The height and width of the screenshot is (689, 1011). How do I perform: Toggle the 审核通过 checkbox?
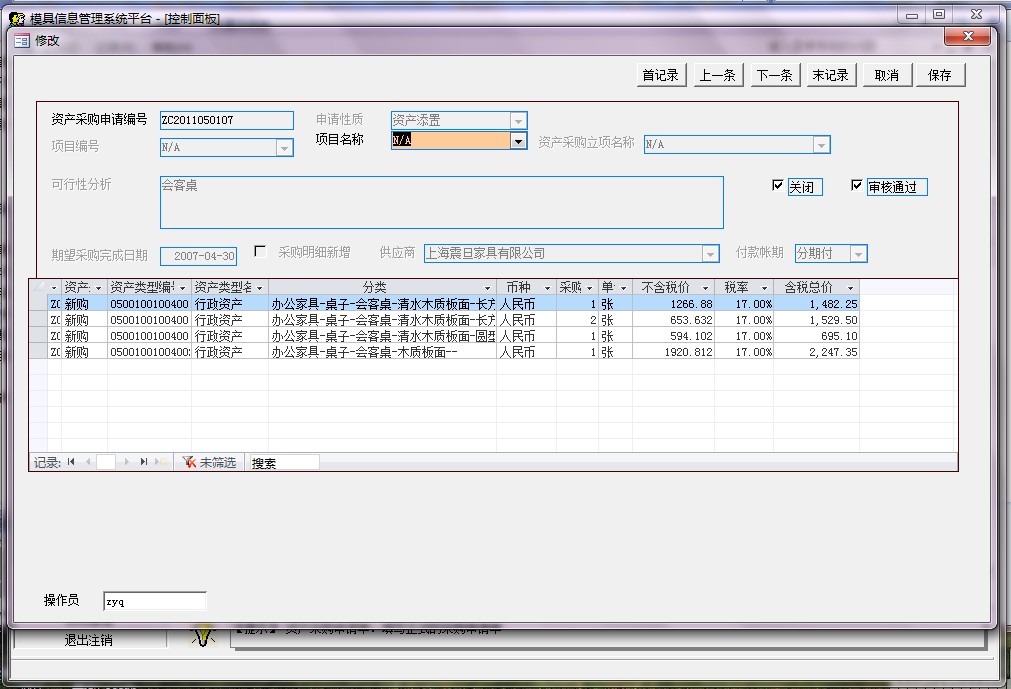[856, 186]
